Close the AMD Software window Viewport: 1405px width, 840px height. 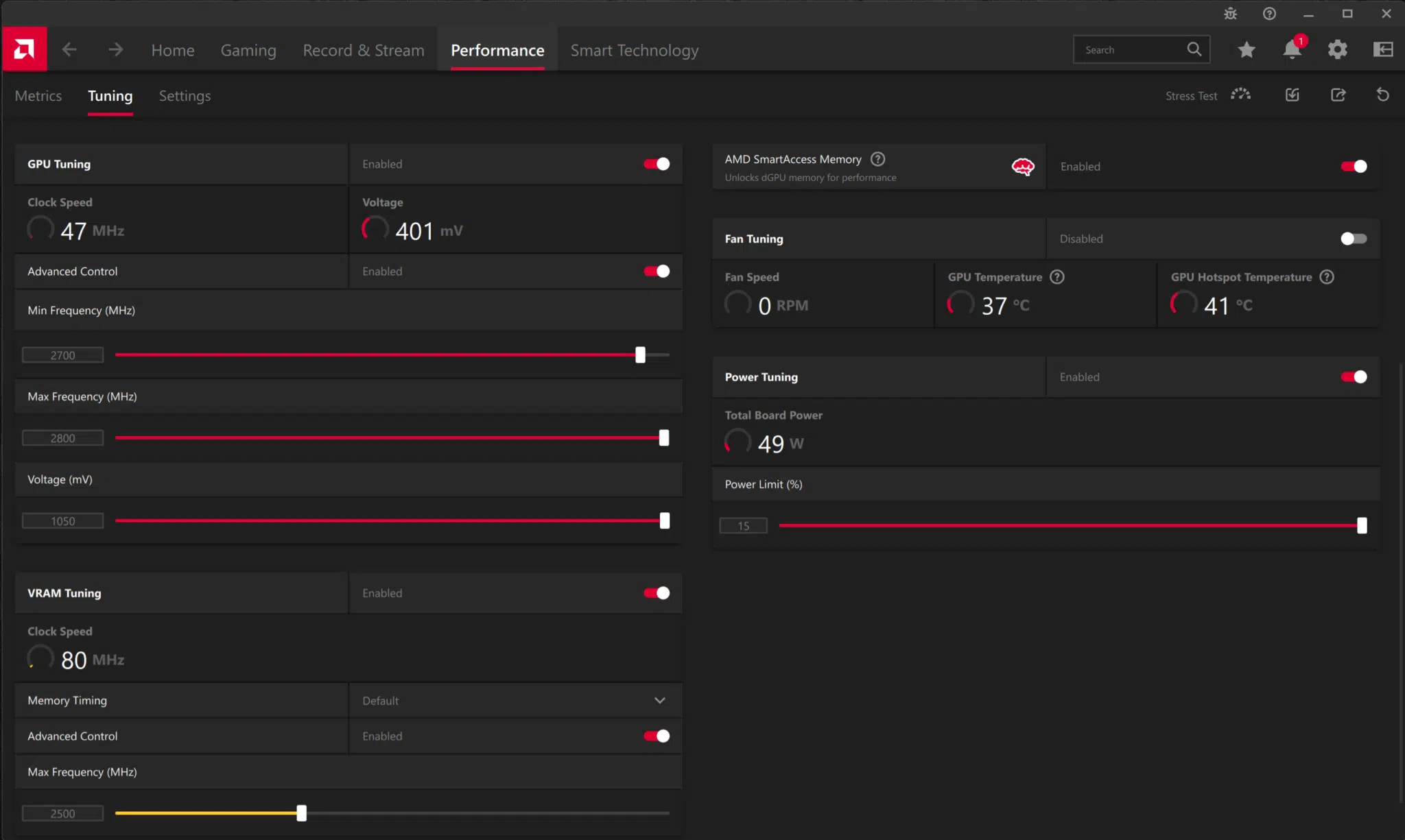[x=1386, y=14]
